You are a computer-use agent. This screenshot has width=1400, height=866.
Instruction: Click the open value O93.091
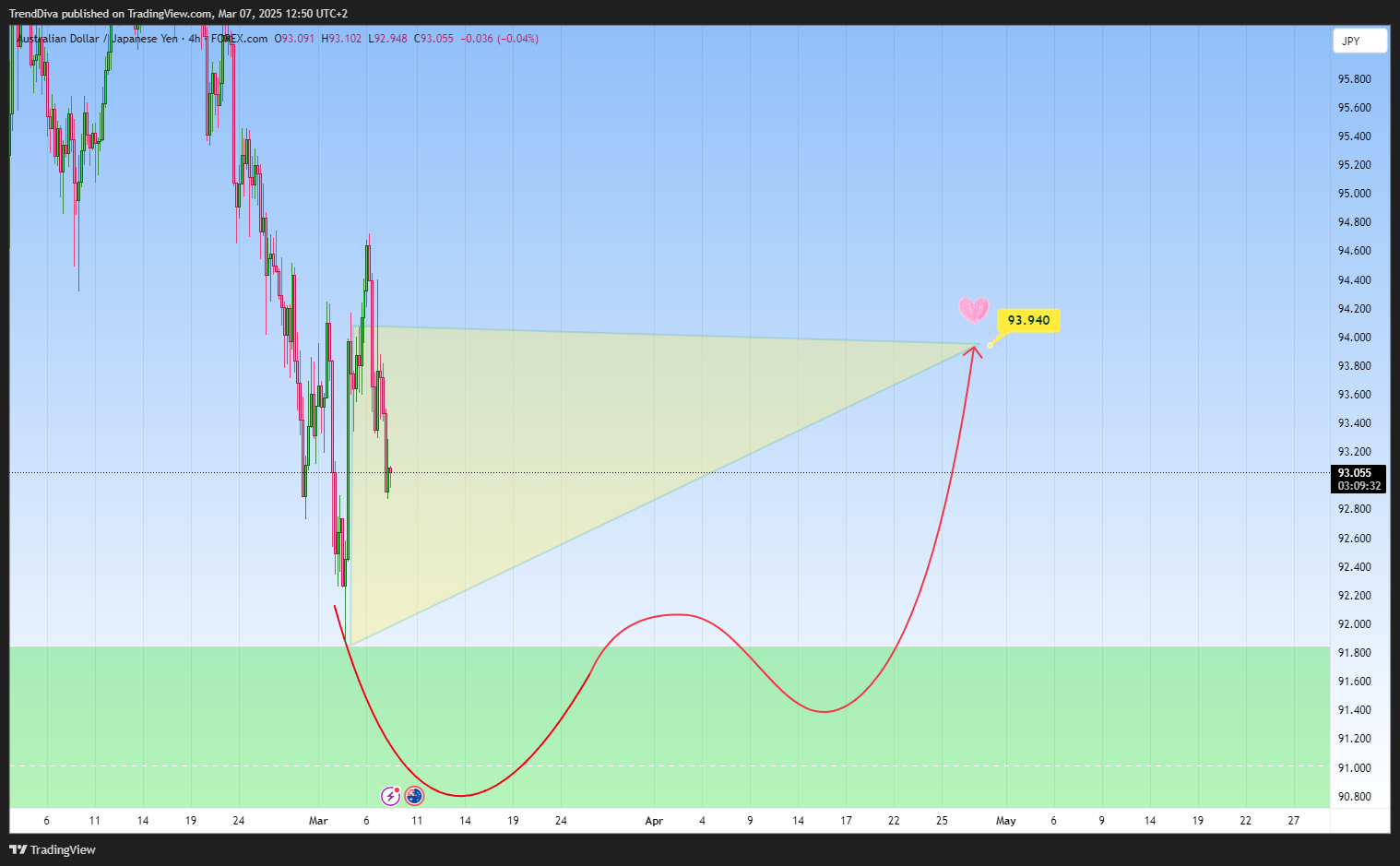[x=294, y=39]
